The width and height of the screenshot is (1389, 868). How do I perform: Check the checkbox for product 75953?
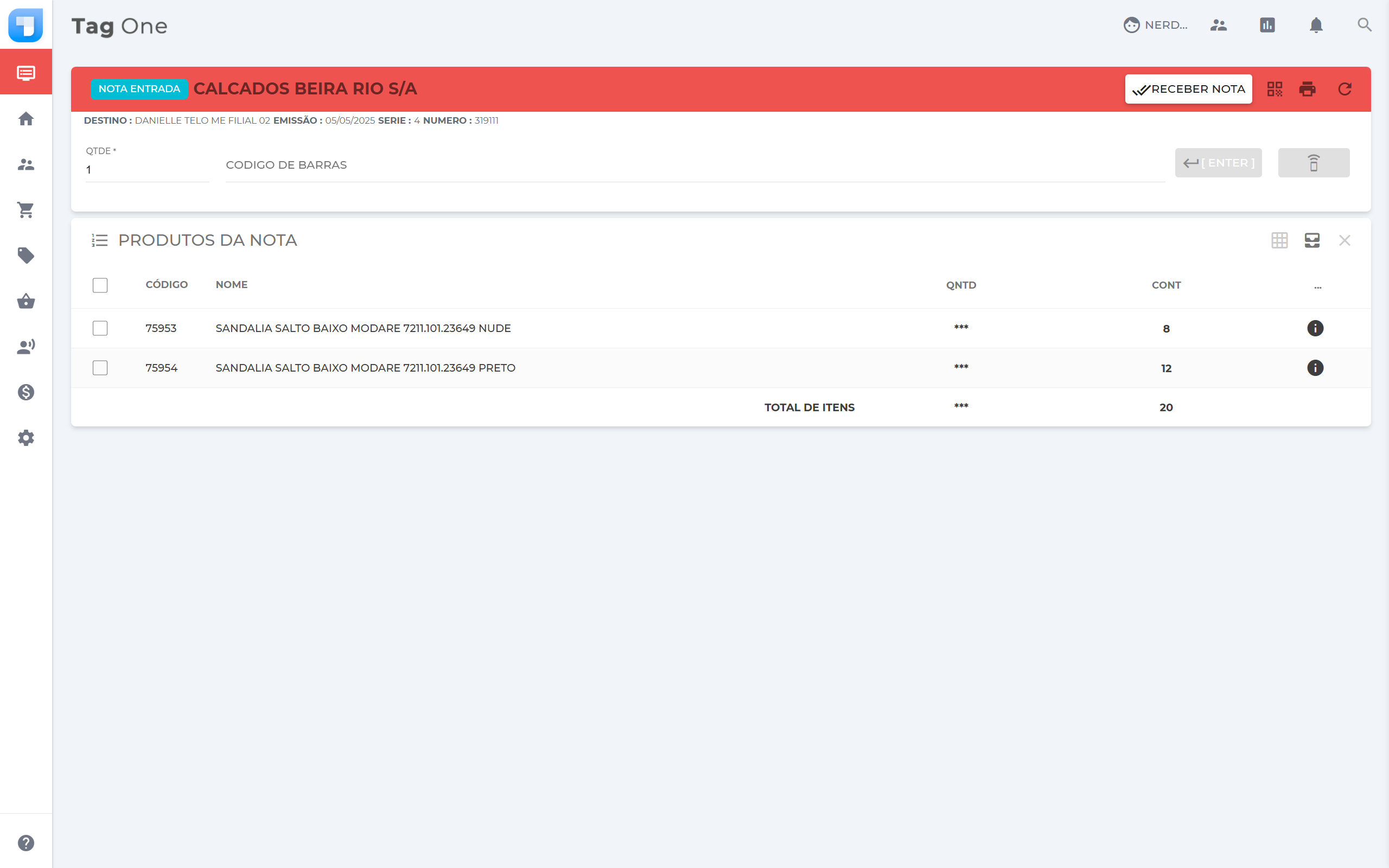[x=100, y=328]
